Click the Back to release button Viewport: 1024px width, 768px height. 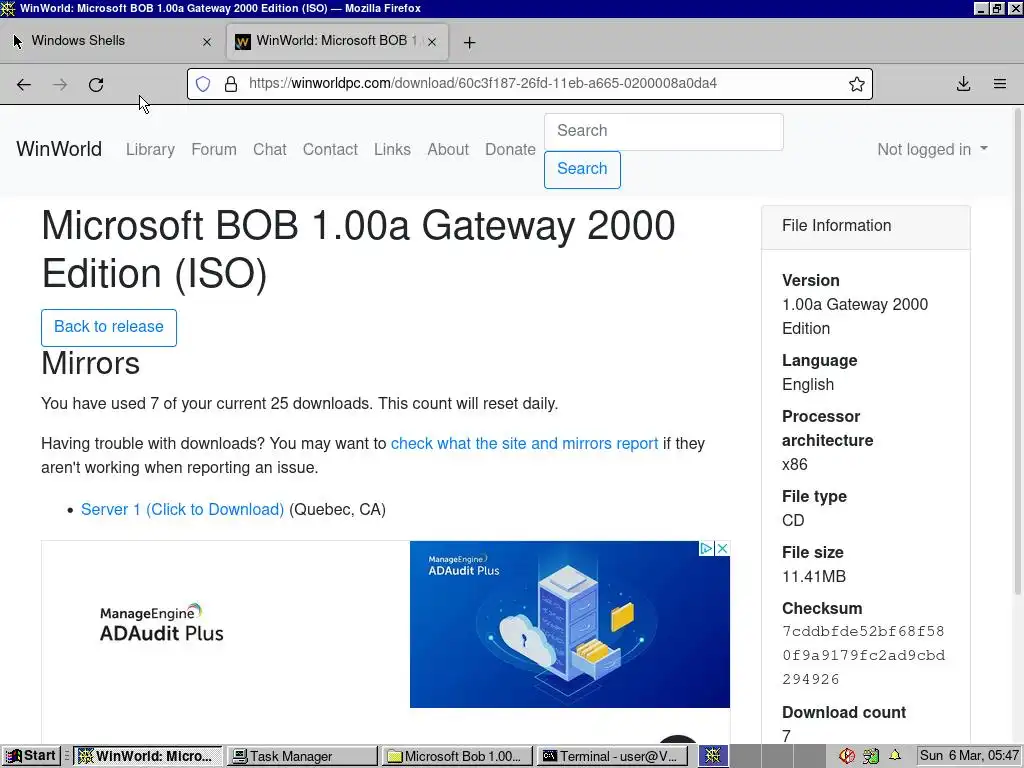tap(108, 327)
